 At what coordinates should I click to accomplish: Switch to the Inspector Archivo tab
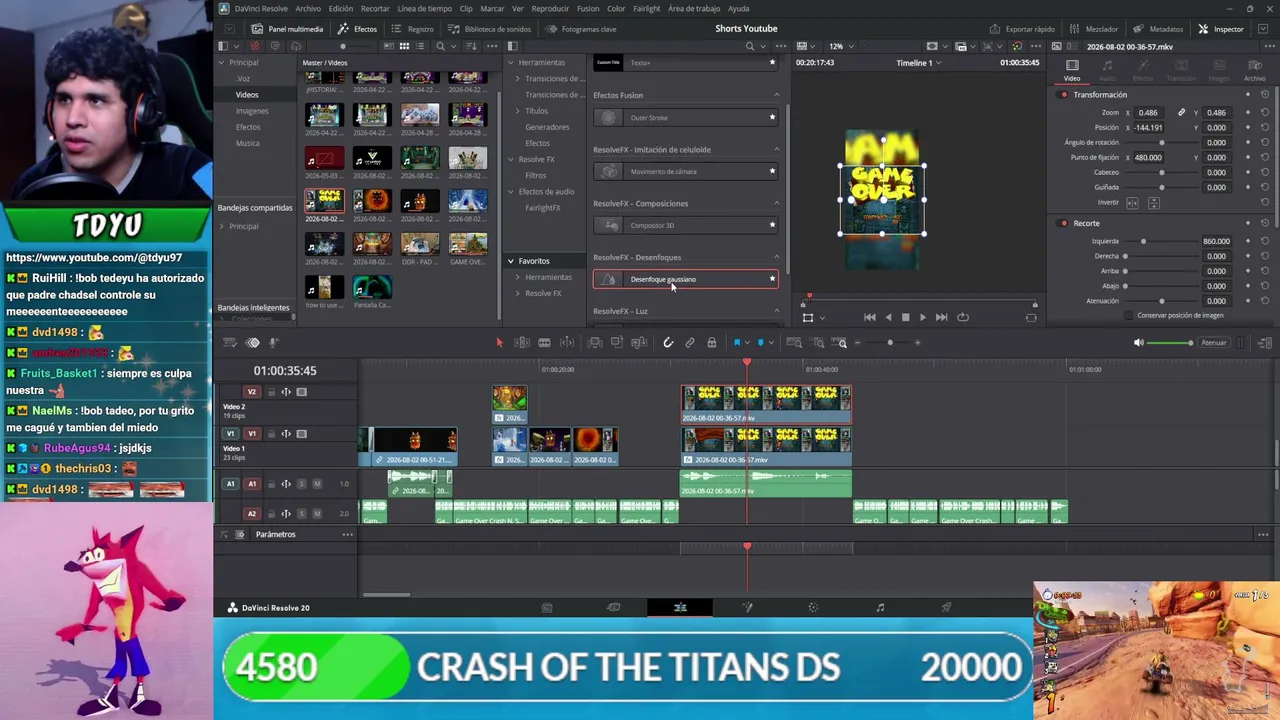[1254, 70]
